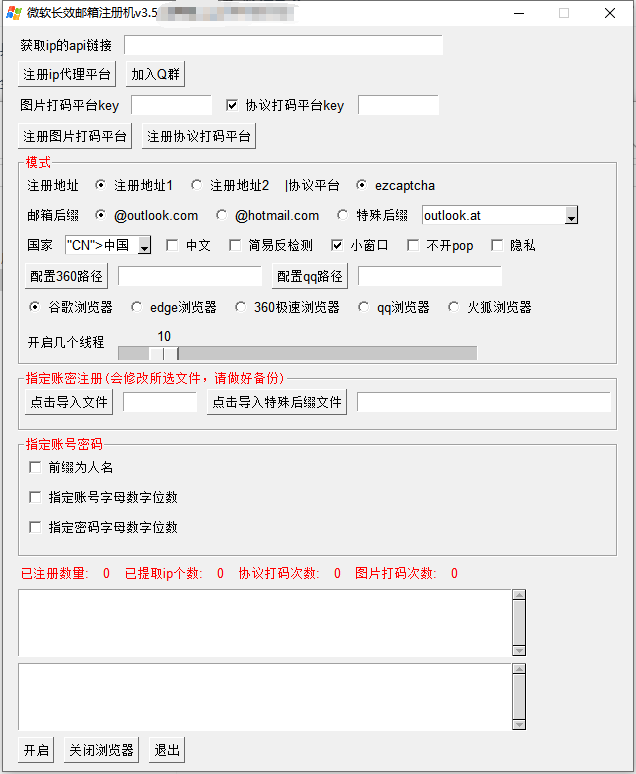Screen dimensions: 636x774
Task: Uncheck the 小窗口 checkbox
Action: click(337, 245)
